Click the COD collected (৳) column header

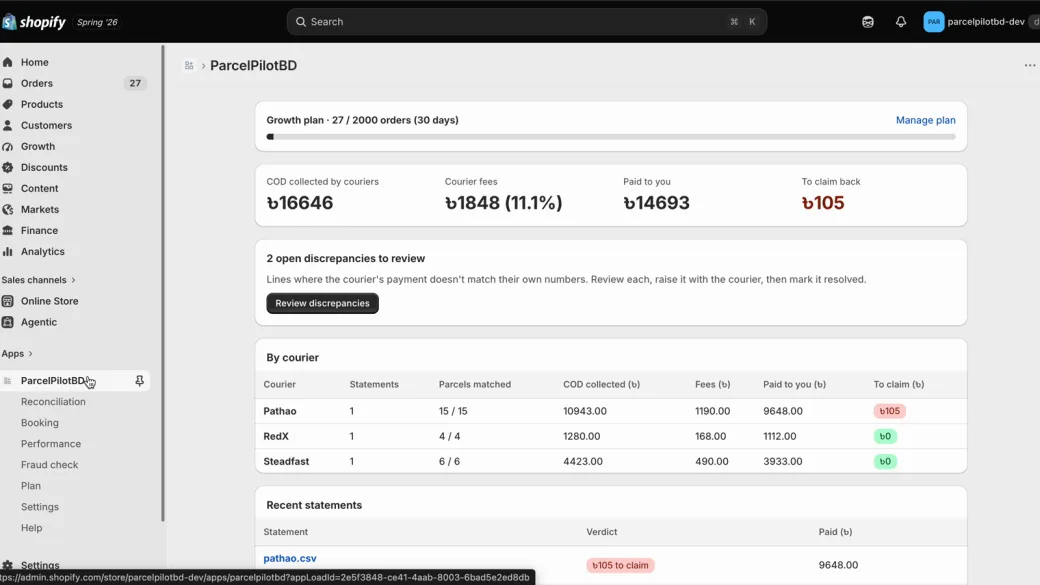point(602,385)
